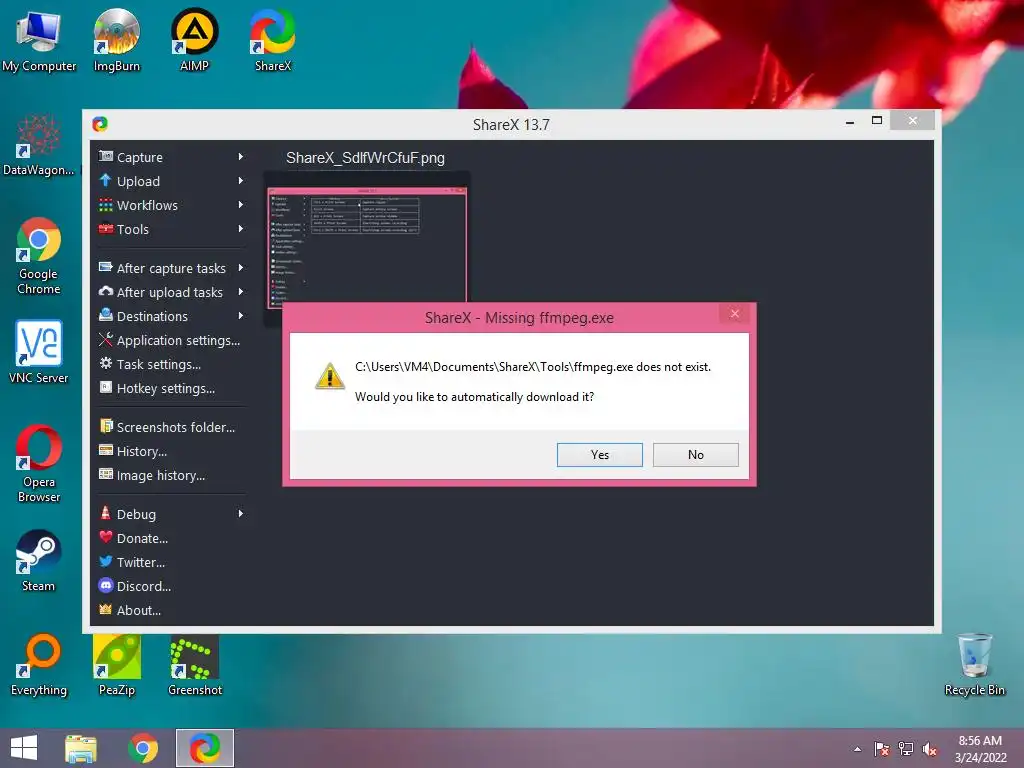
Task: Select the Steam desktop icon
Action: click(x=39, y=560)
